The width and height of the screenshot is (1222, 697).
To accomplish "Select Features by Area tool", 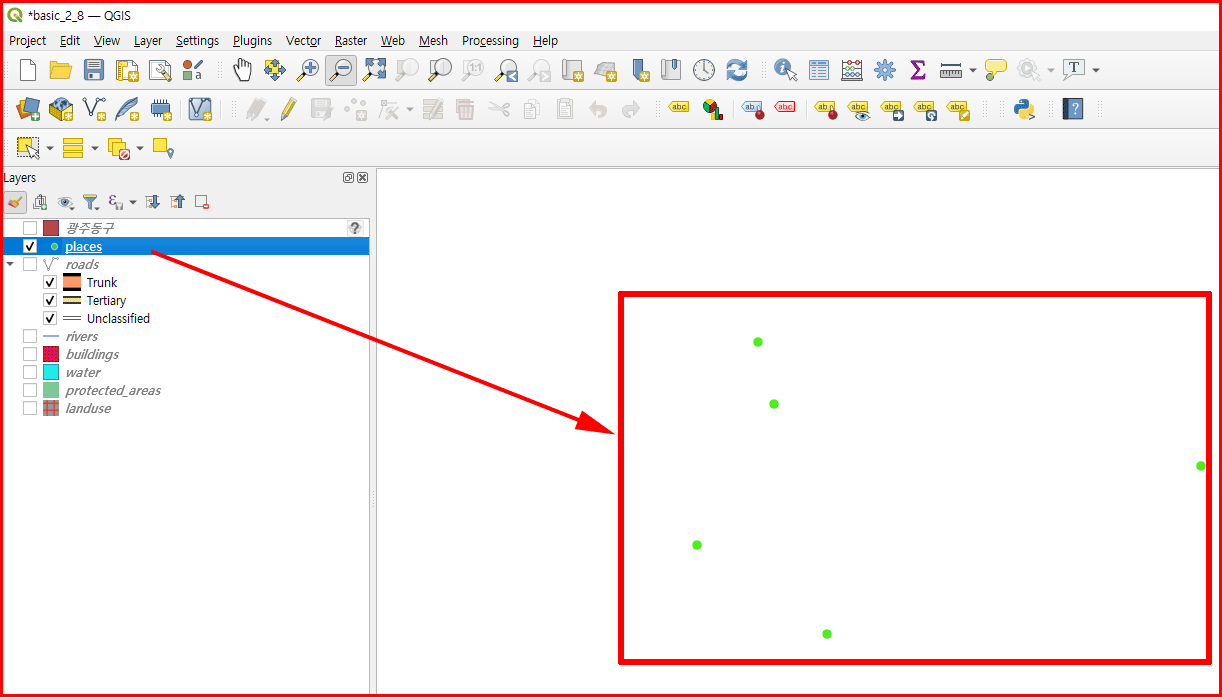I will coord(28,148).
